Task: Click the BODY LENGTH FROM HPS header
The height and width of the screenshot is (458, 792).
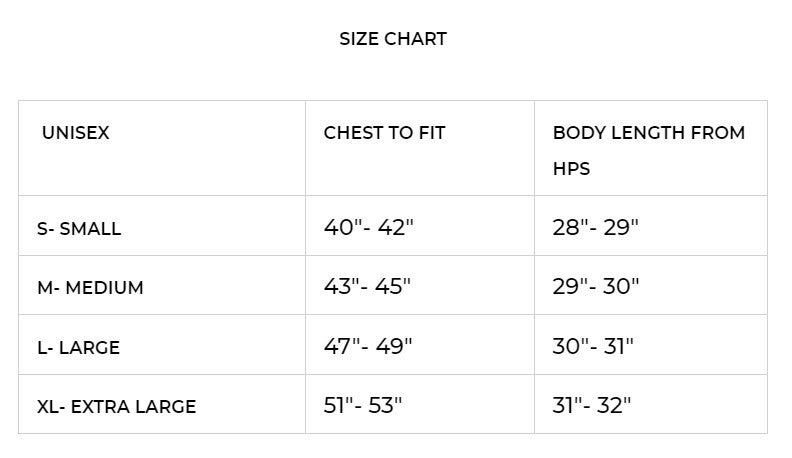Action: tap(648, 150)
